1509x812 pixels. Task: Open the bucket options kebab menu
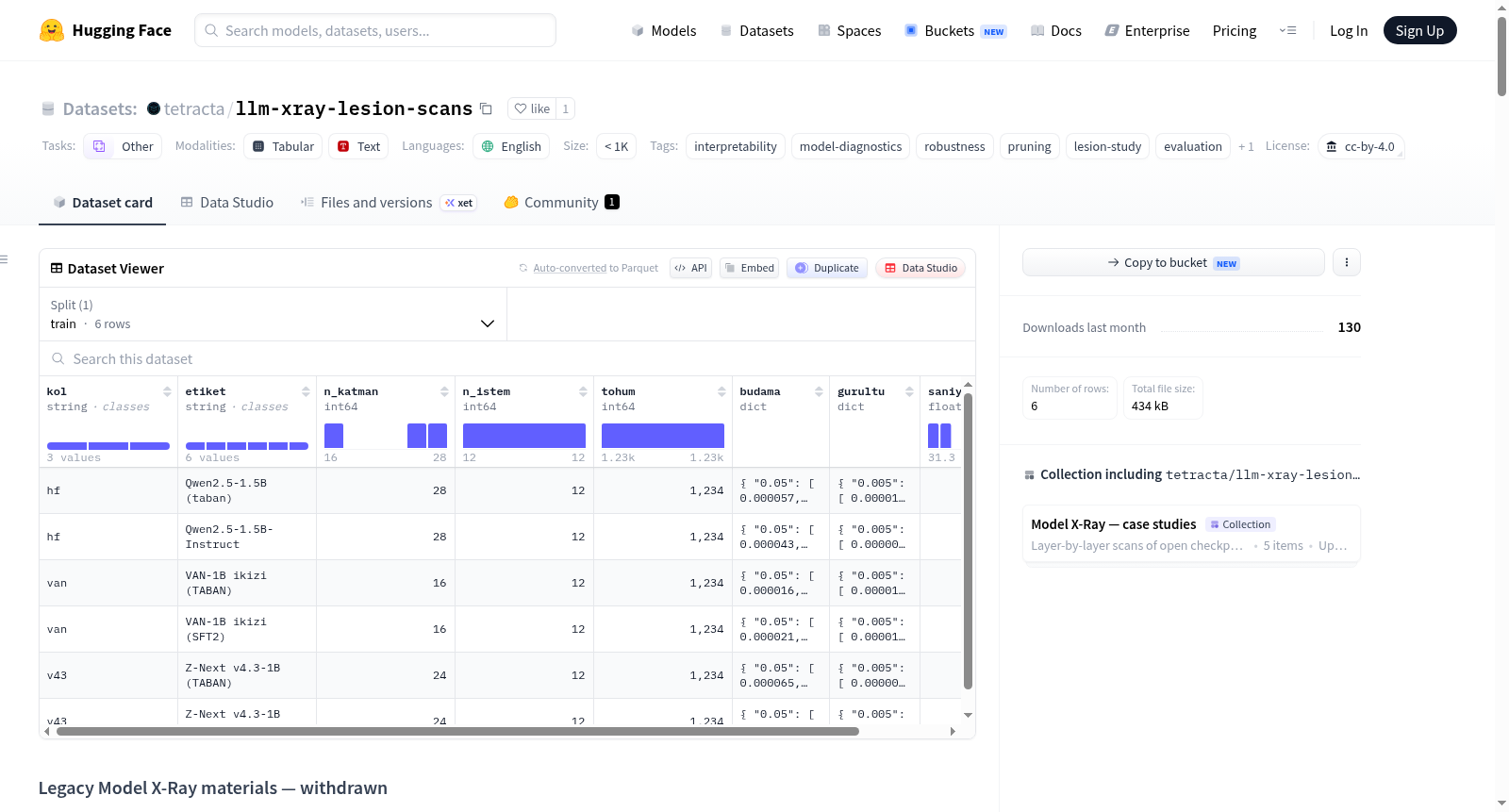click(1347, 262)
